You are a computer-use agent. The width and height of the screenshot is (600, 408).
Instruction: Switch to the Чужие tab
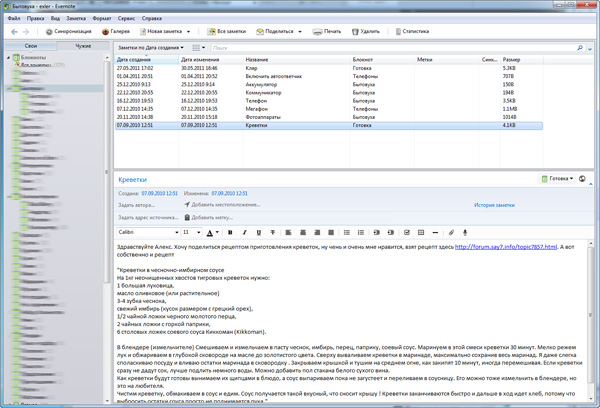(x=83, y=46)
